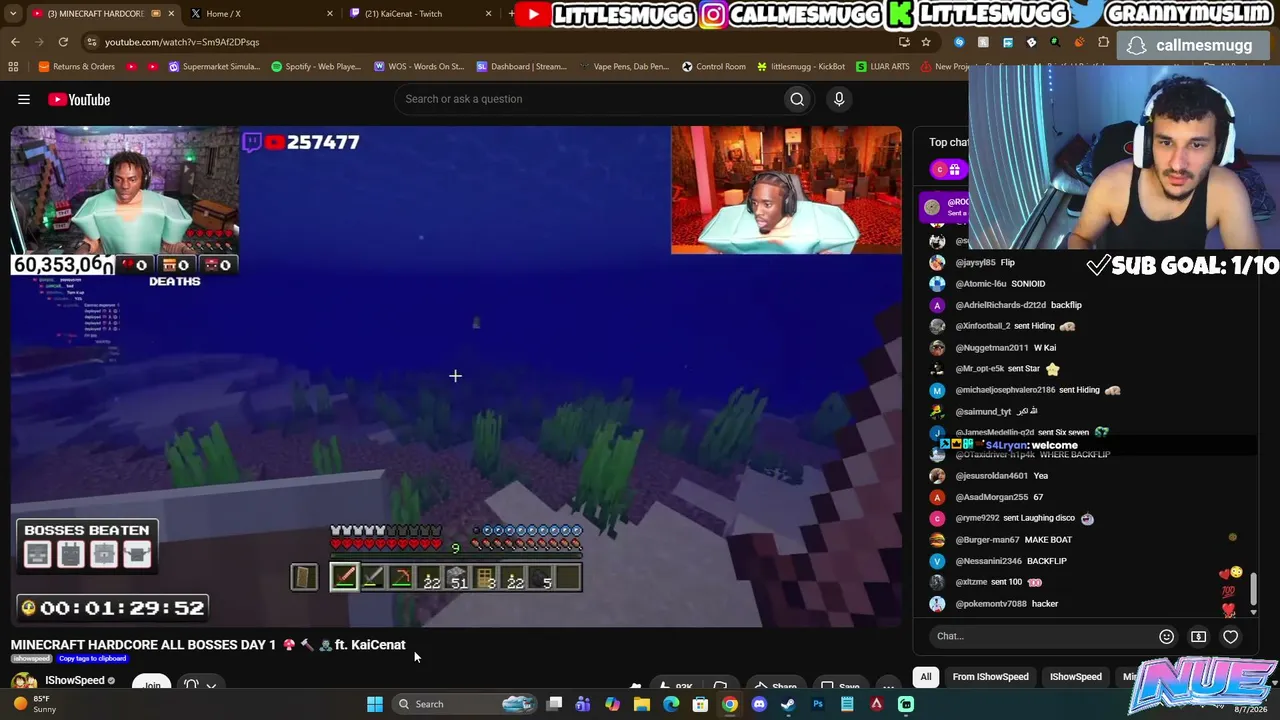This screenshot has height=720, width=1280.
Task: Open the bookmarks bar apps grid
Action: point(13,67)
